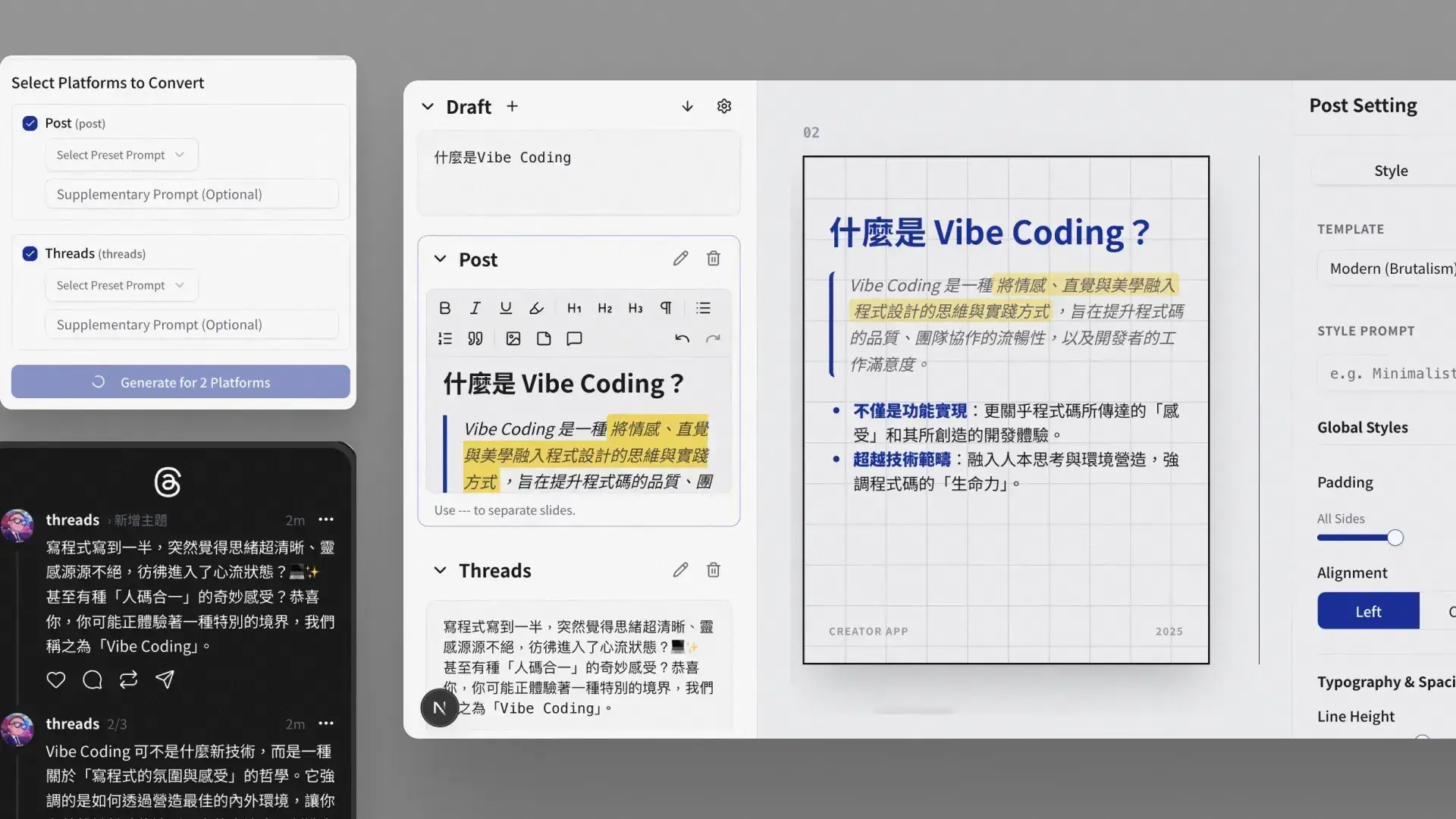This screenshot has height=819, width=1456.
Task: Undo the last edit in Post editor
Action: [682, 339]
